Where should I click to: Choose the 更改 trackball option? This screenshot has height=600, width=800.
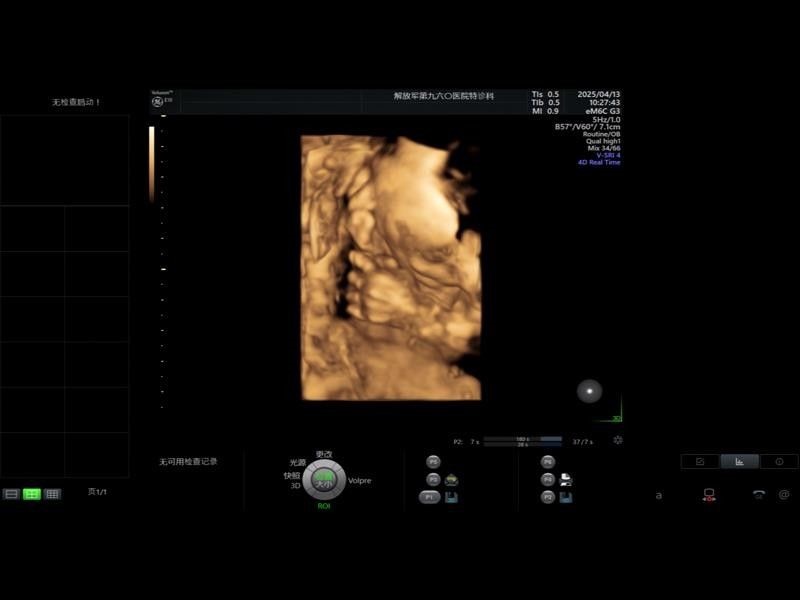(x=324, y=454)
